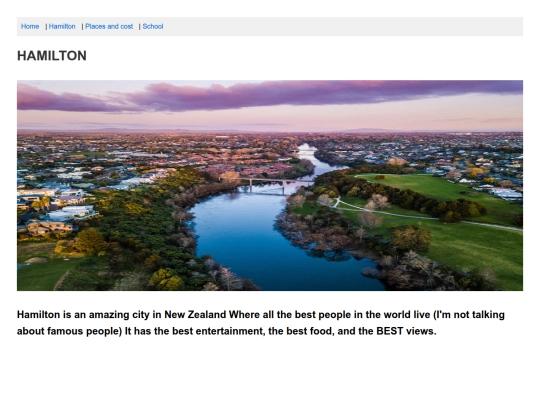Click the Hamilton river aerial photo
The height and width of the screenshot is (405, 540).
click(270, 186)
